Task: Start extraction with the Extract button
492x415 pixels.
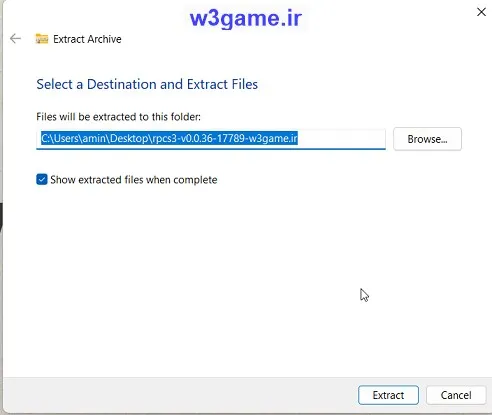Action: click(x=388, y=395)
